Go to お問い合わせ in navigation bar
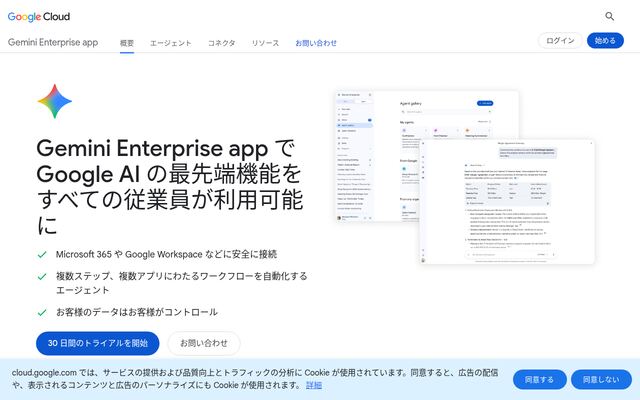 (x=316, y=43)
